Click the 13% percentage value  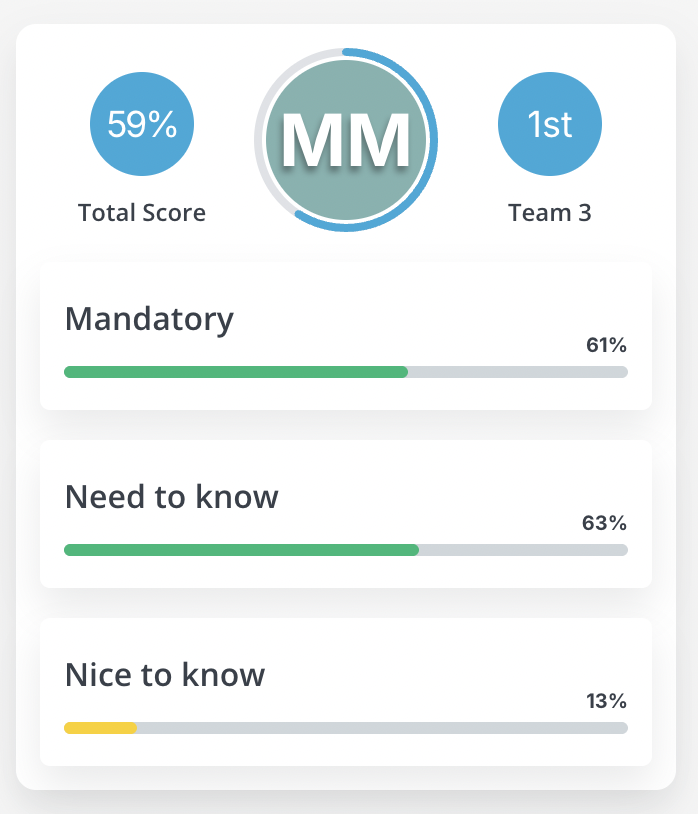pyautogui.click(x=606, y=701)
